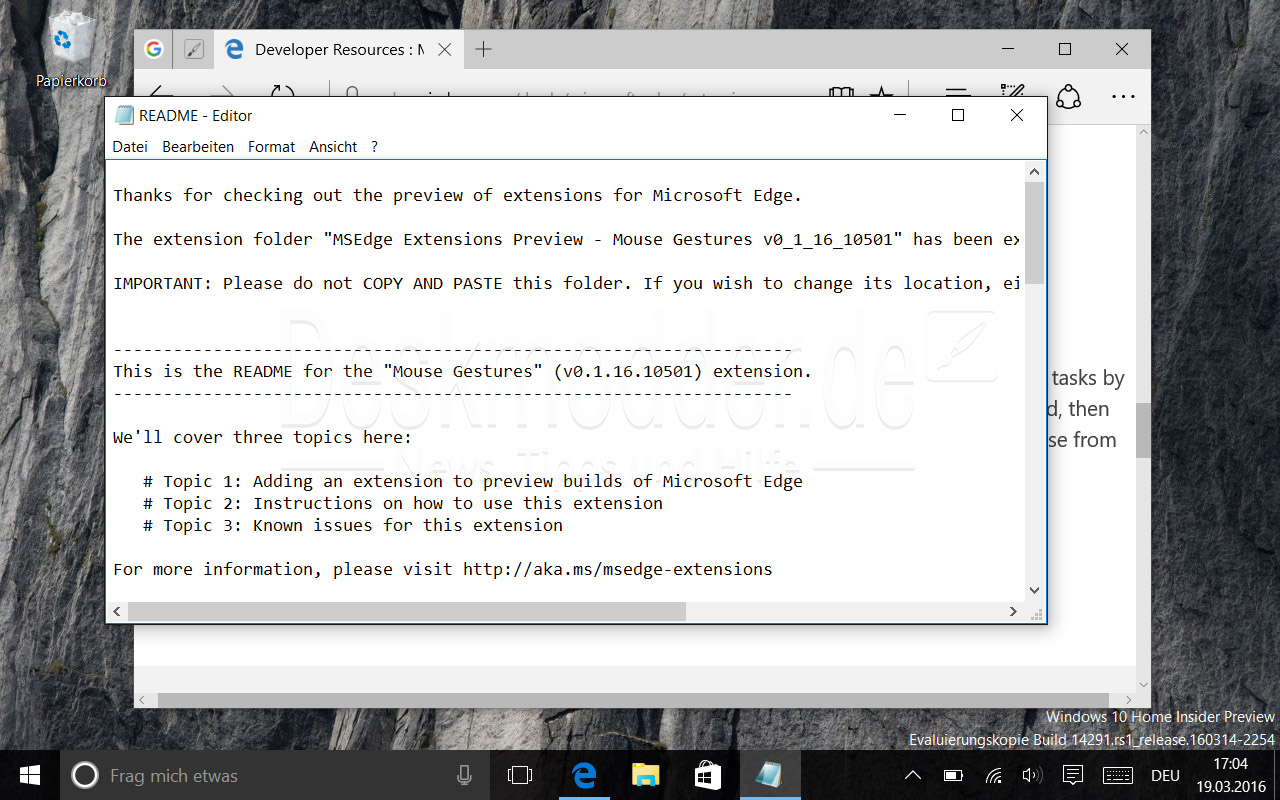
Task: Maximize the Edge browser window
Action: 1065,49
